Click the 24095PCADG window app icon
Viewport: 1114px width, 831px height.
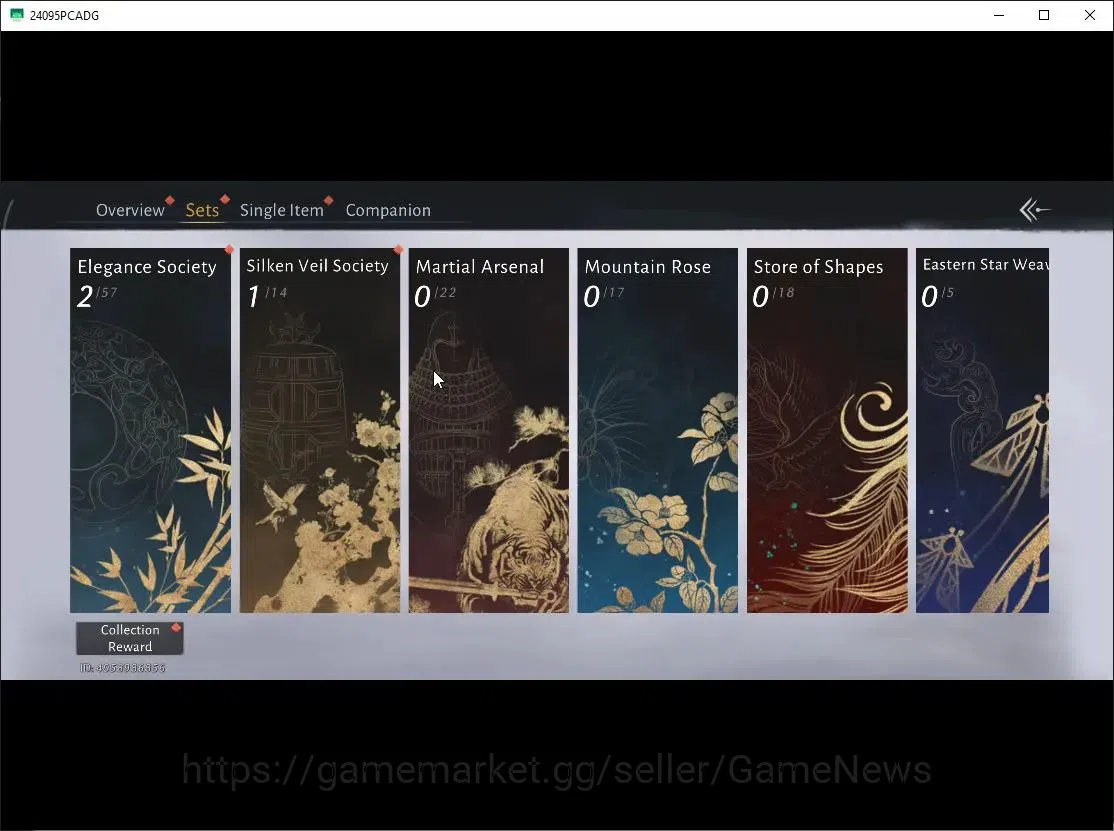(x=16, y=15)
